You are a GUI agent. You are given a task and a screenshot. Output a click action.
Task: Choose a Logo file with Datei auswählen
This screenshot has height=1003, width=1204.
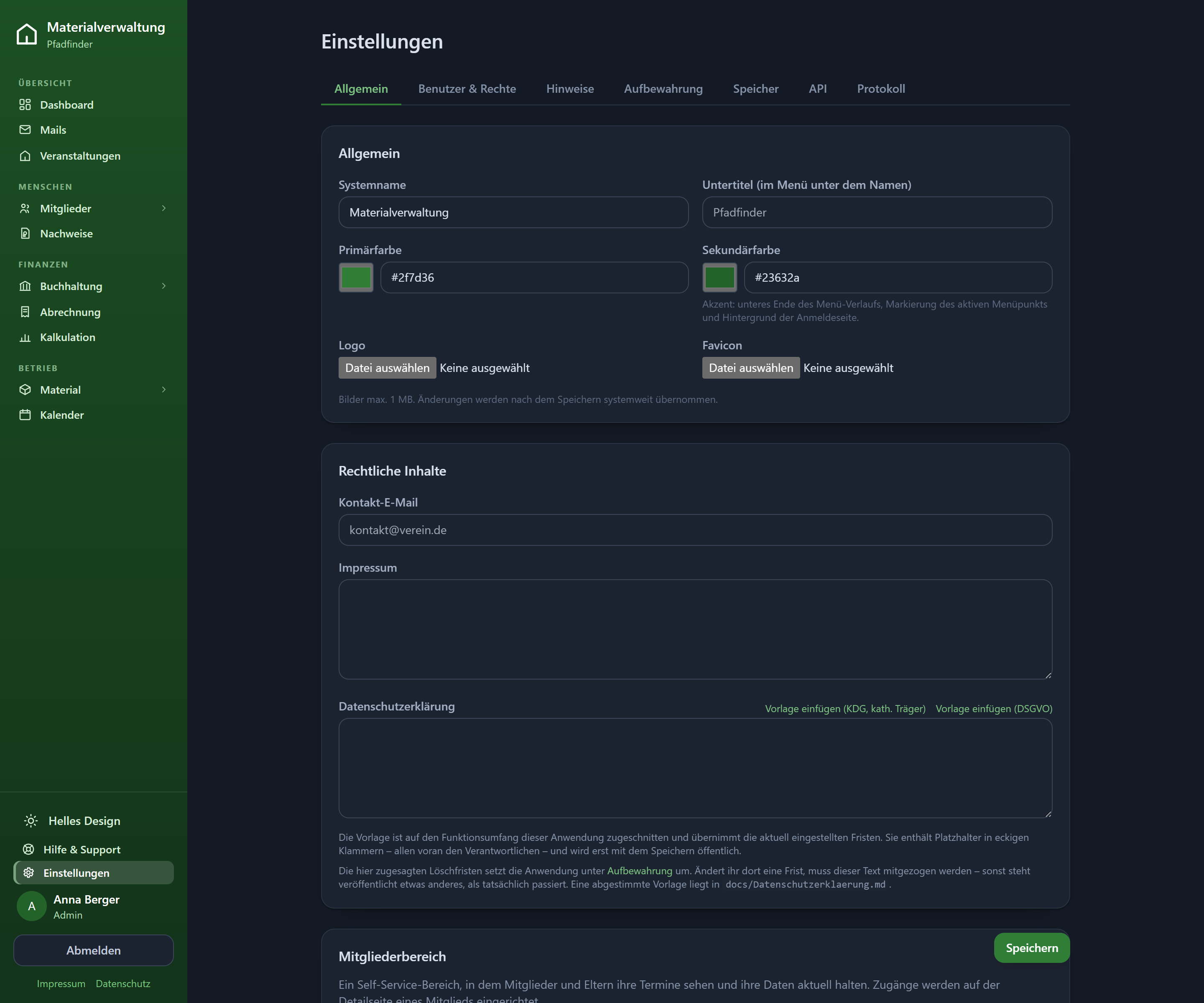[x=387, y=368]
